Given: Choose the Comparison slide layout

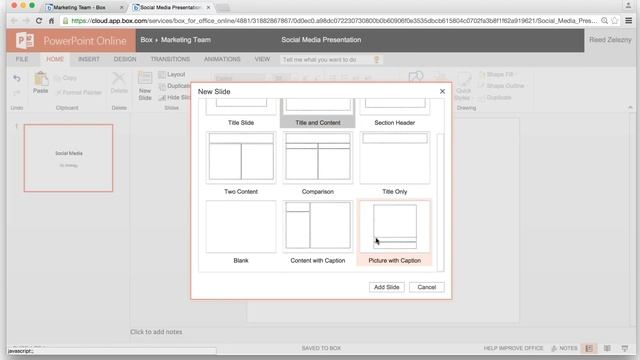Looking at the screenshot, I should (318, 158).
